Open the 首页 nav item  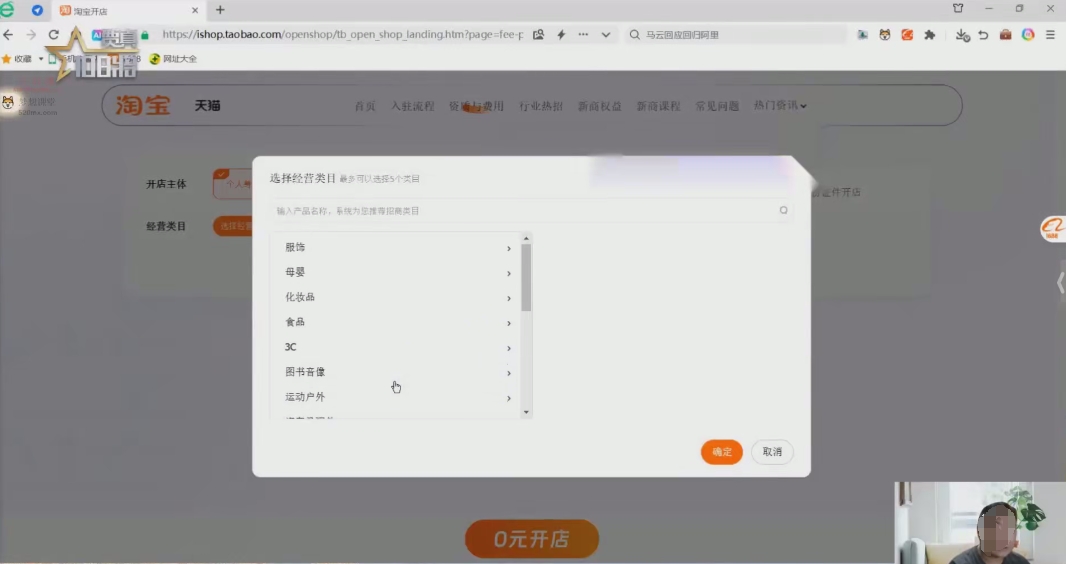click(x=365, y=106)
